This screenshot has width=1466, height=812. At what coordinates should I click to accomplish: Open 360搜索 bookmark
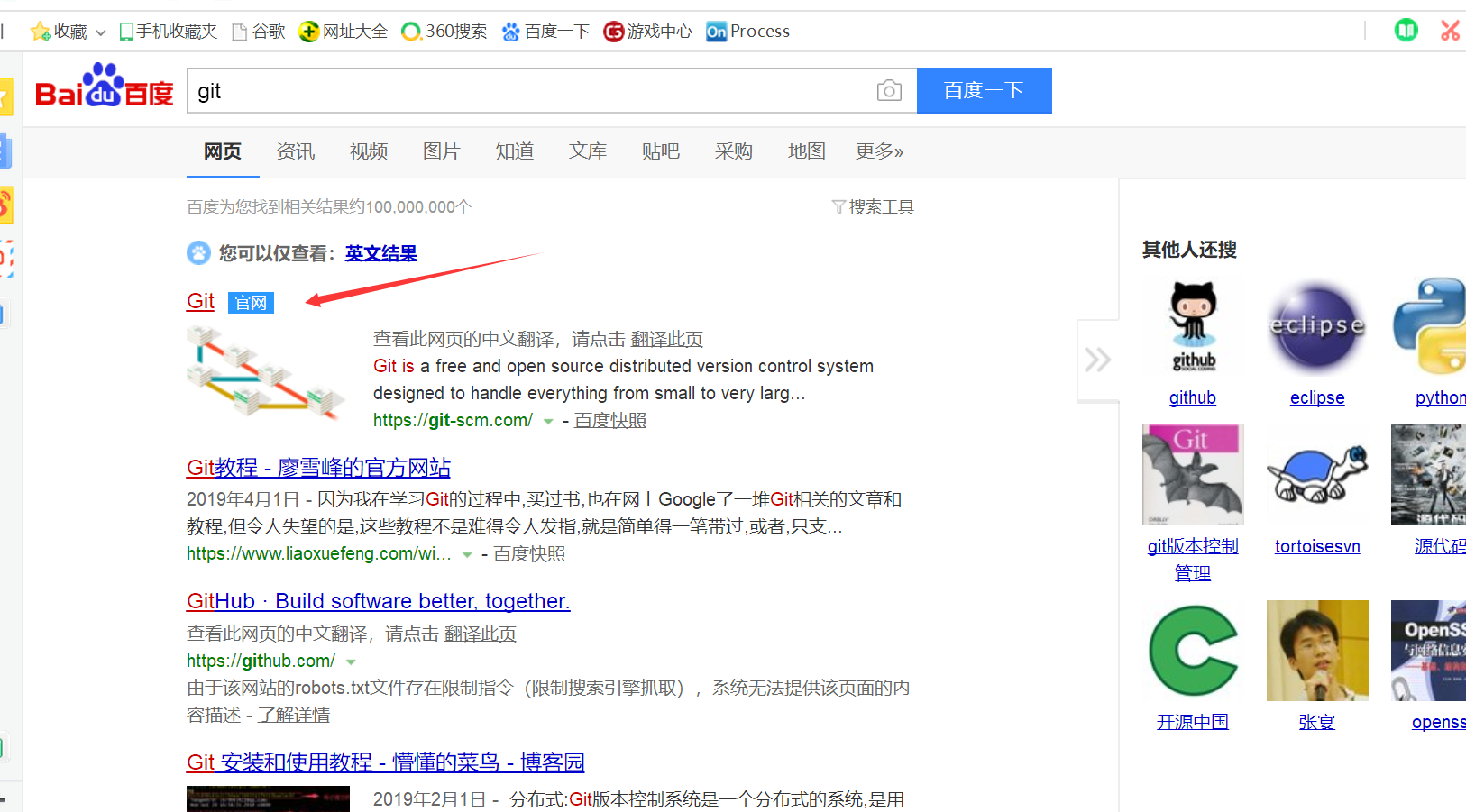(444, 32)
